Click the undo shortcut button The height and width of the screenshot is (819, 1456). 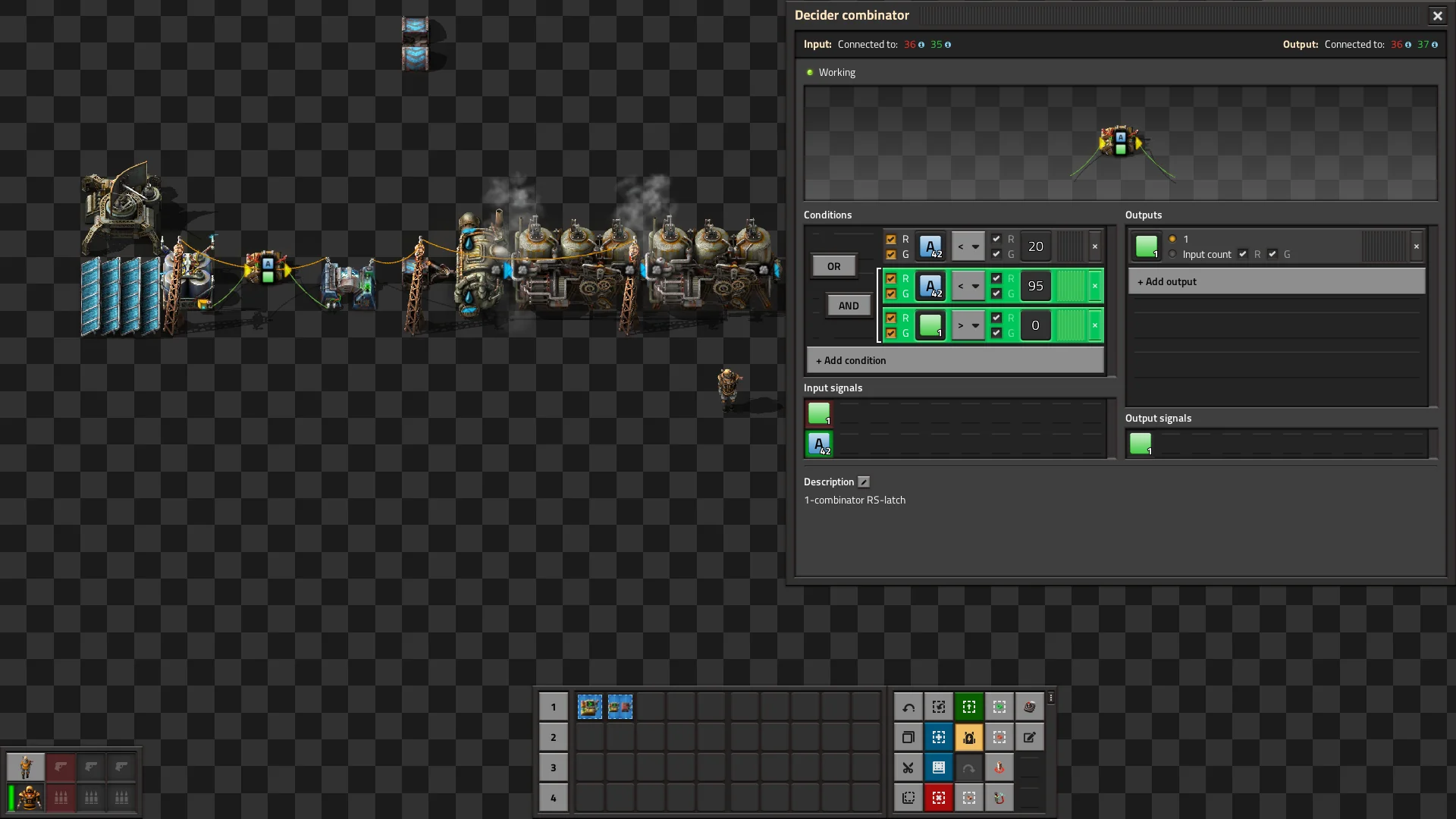coord(908,707)
